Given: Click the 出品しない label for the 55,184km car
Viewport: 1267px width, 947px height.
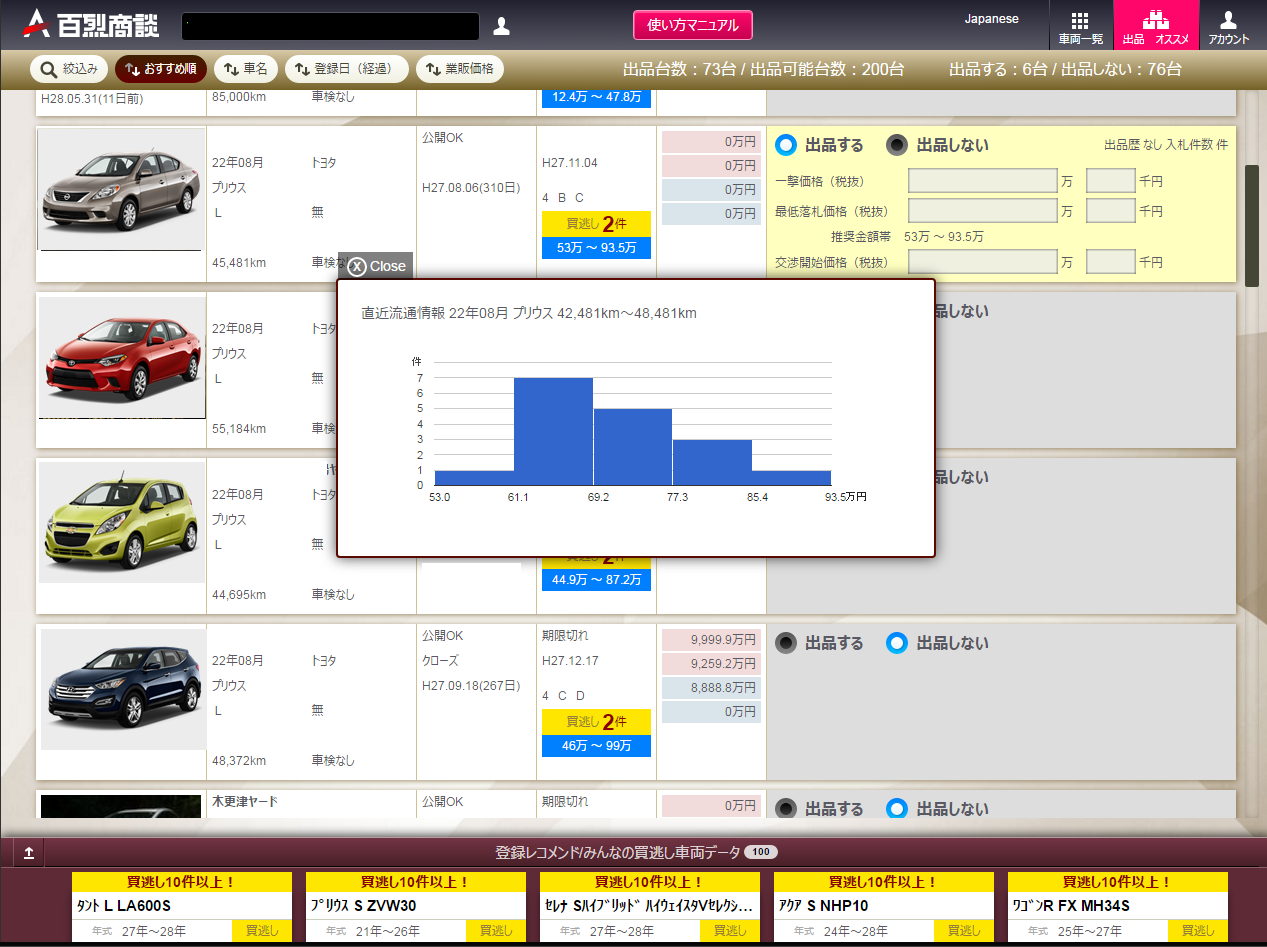Looking at the screenshot, I should [x=962, y=311].
